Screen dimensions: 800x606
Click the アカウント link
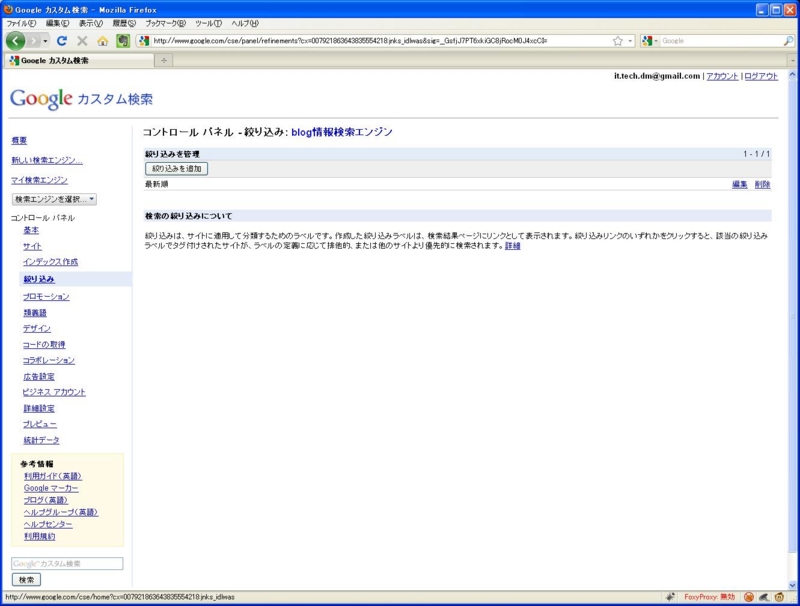tap(722, 76)
